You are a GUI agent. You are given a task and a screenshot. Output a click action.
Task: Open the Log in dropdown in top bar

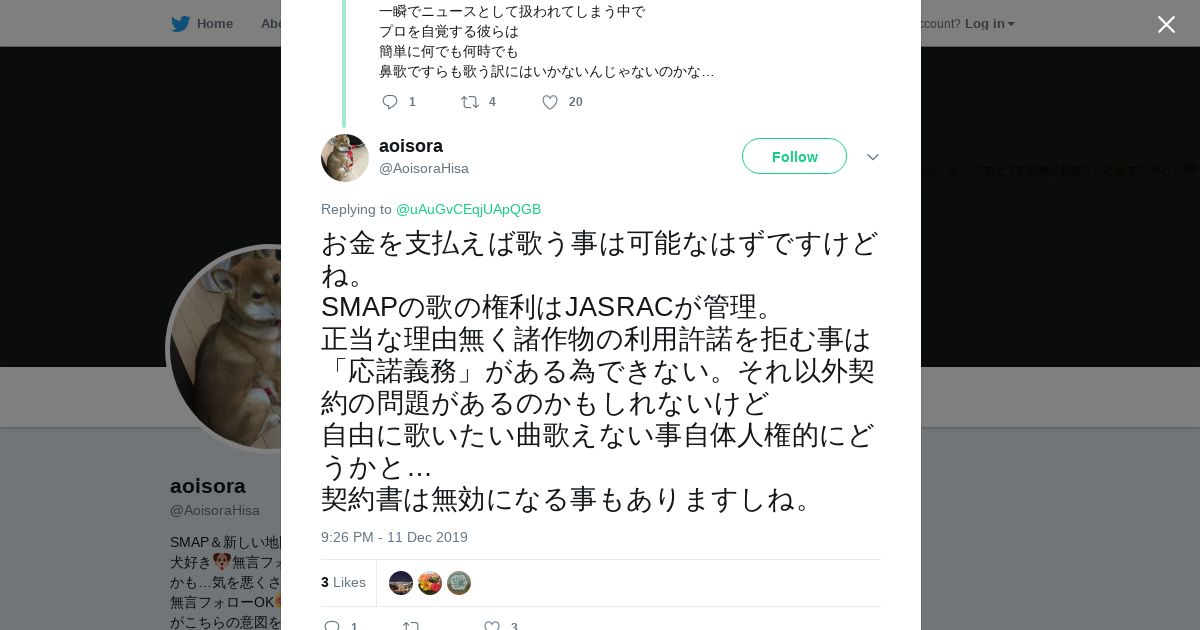990,23
